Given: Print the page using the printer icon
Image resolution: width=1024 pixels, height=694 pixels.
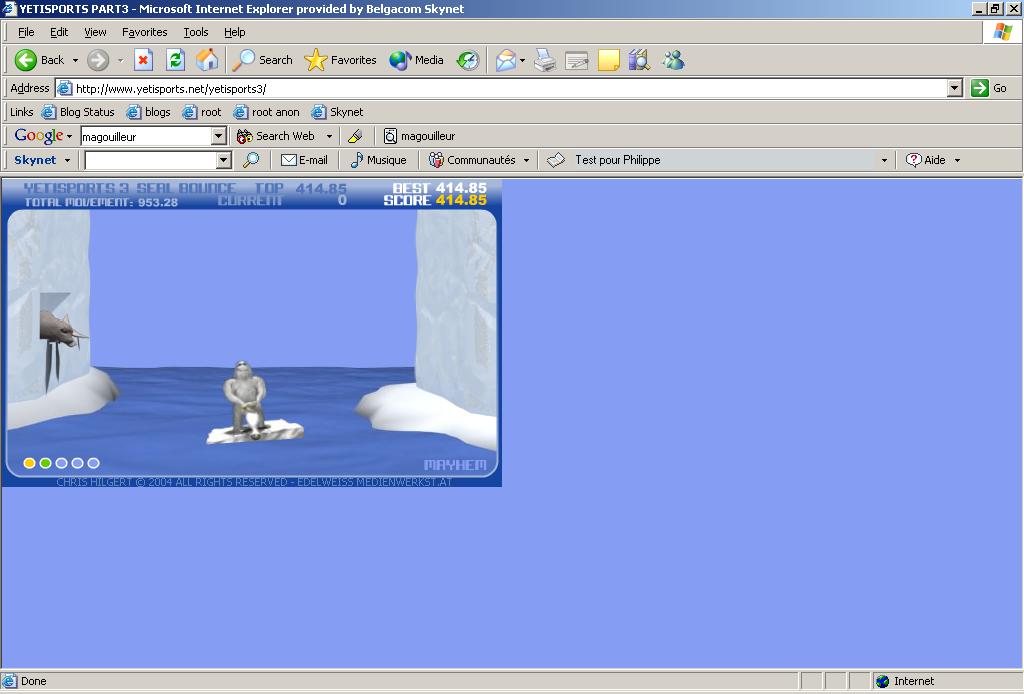Looking at the screenshot, I should pyautogui.click(x=545, y=60).
